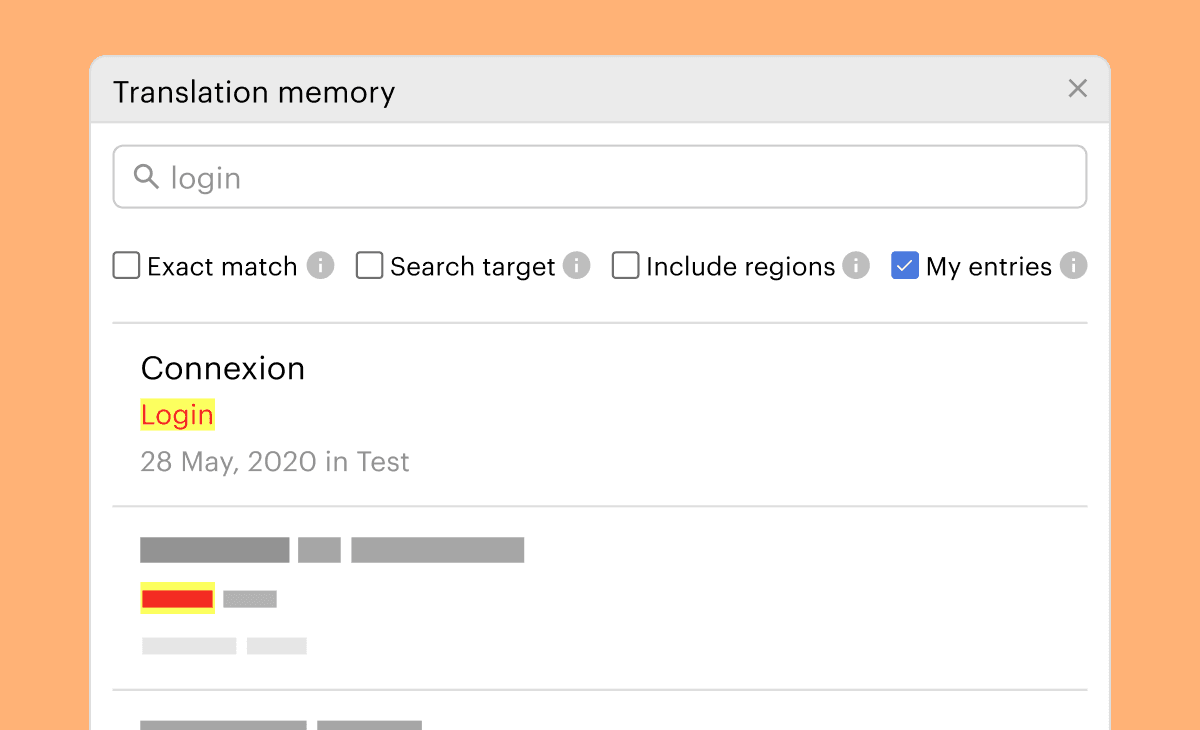Focus the search field containing 'login'
Viewport: 1200px width, 730px height.
click(600, 177)
